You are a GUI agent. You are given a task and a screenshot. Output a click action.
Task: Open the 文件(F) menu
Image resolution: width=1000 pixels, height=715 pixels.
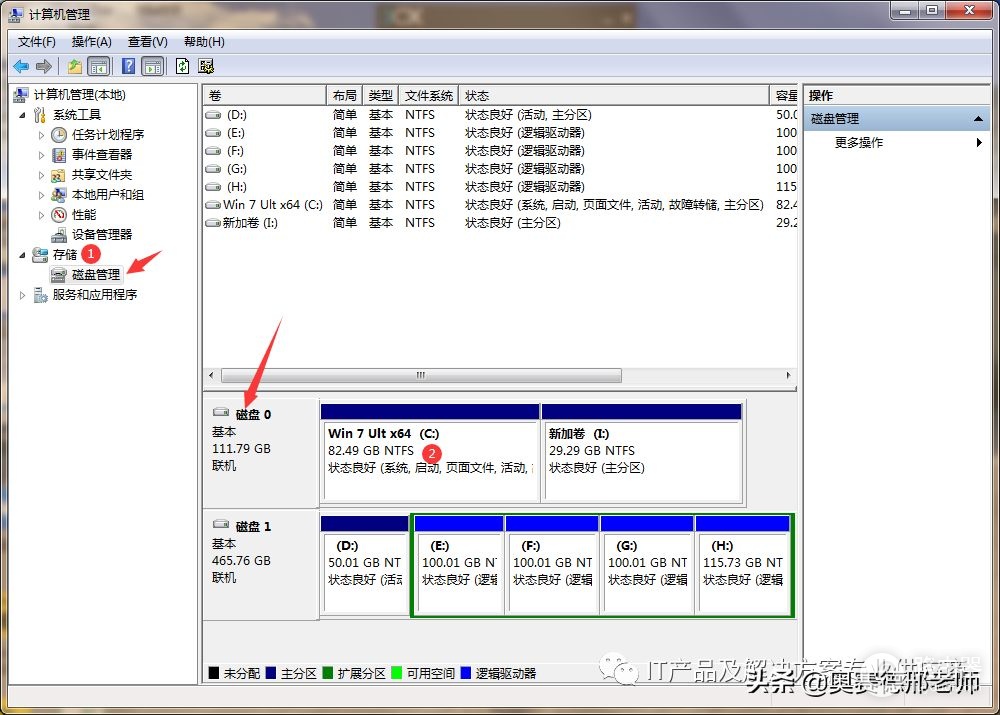click(x=36, y=42)
